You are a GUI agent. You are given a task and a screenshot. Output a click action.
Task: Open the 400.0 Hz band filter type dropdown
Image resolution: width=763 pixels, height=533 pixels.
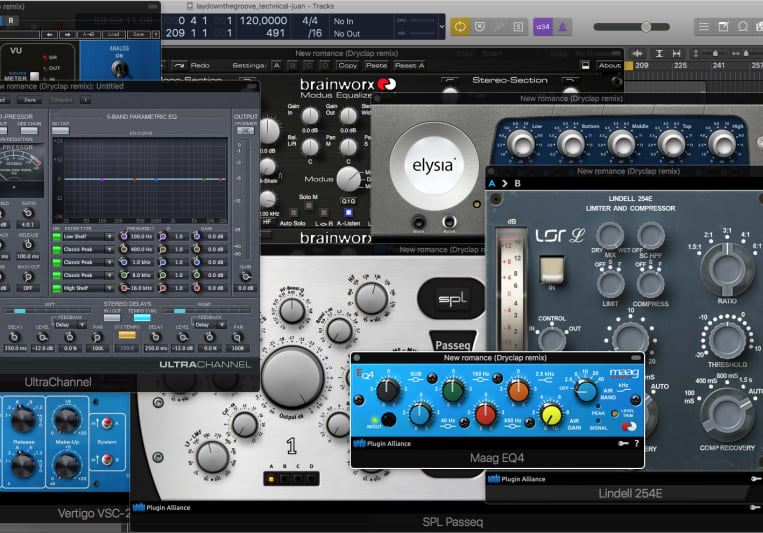coord(88,249)
